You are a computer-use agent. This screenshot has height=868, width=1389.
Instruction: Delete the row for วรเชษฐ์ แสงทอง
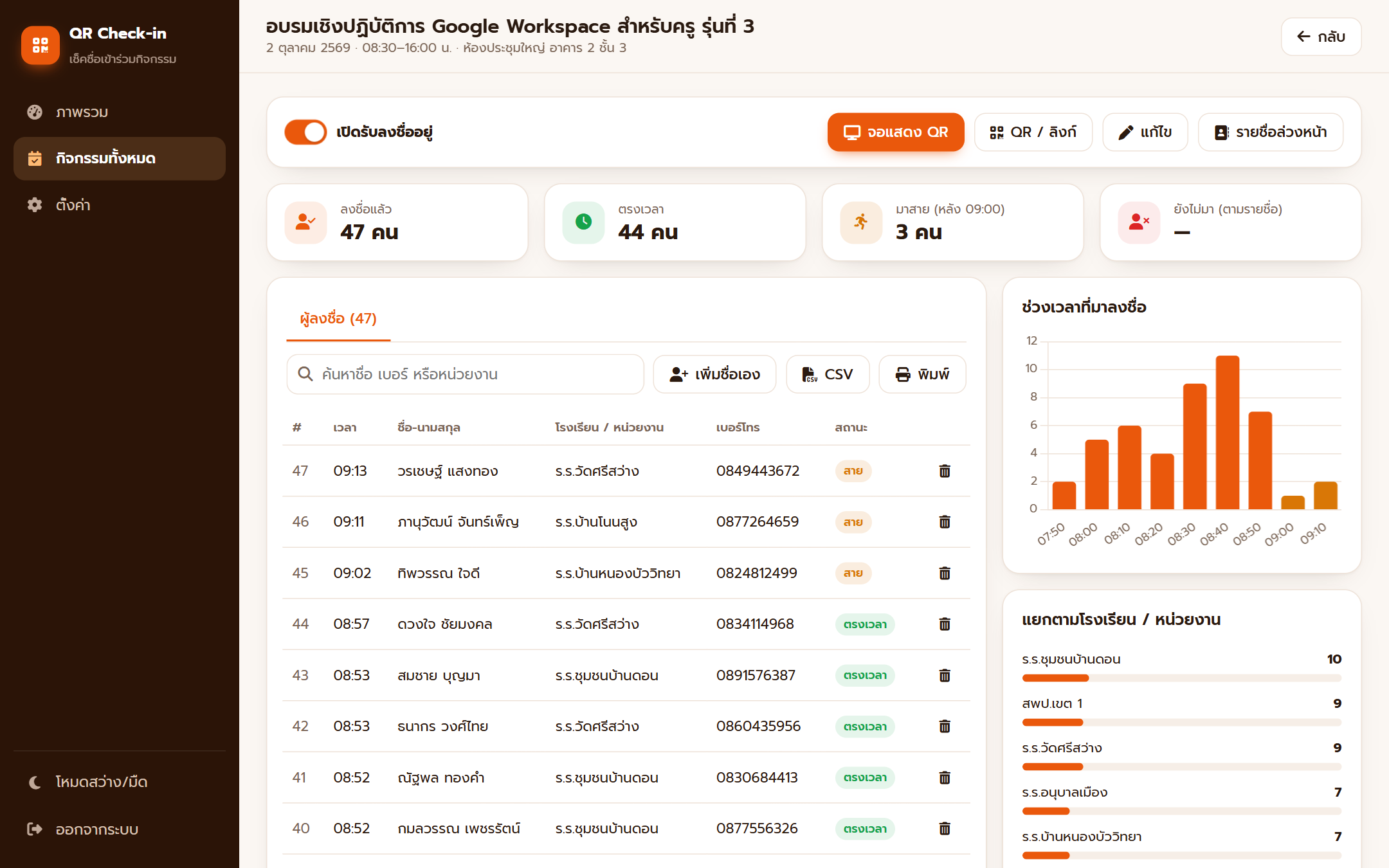(x=945, y=471)
